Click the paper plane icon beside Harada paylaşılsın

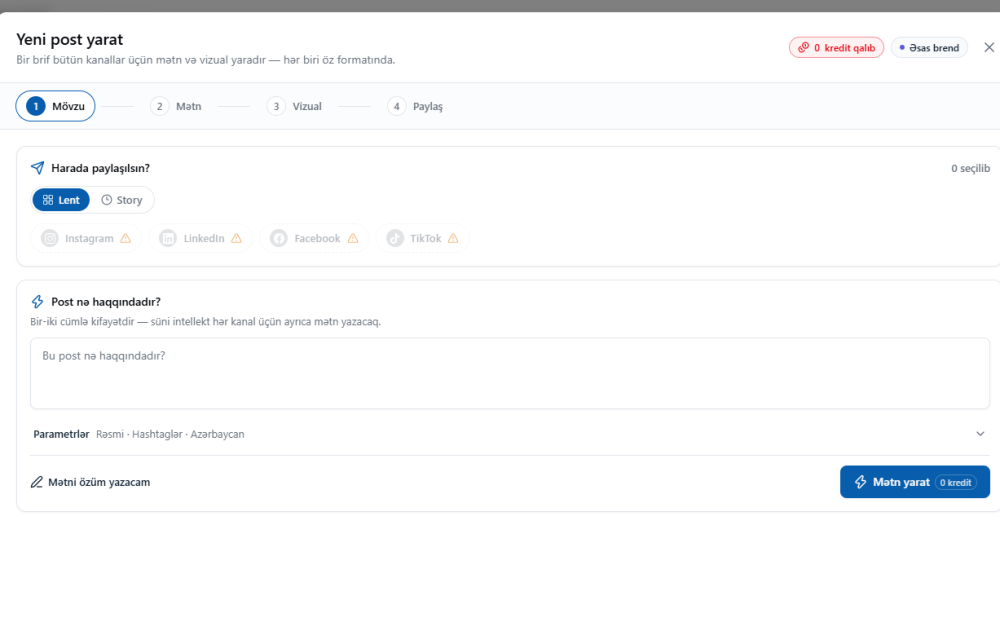click(x=38, y=168)
